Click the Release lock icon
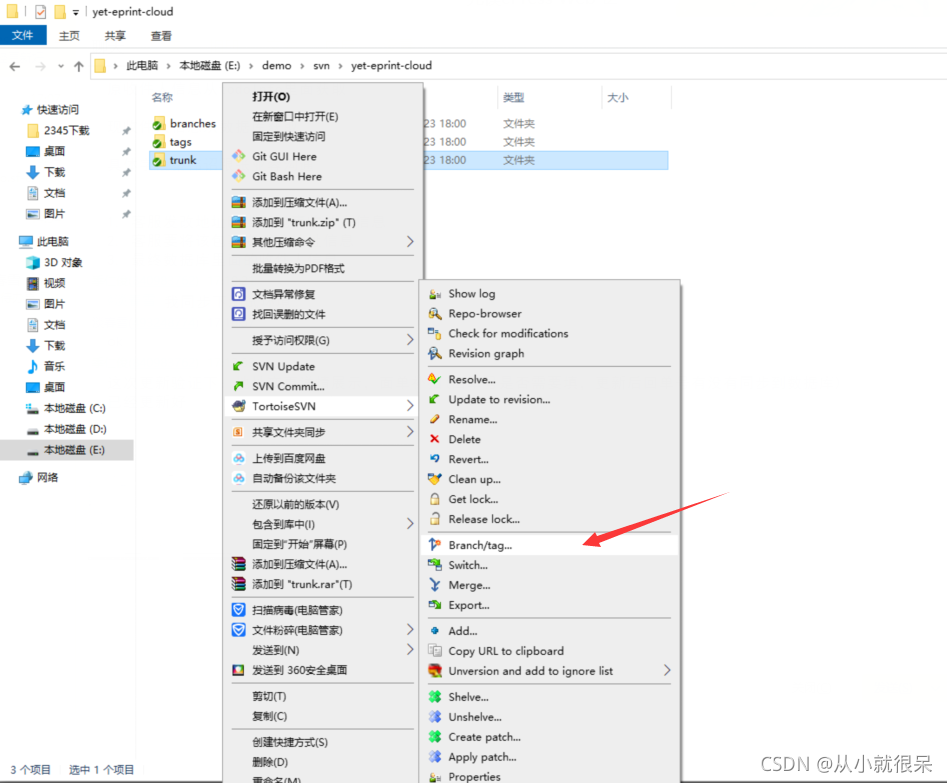Screen dimensions: 947x783 click(435, 519)
